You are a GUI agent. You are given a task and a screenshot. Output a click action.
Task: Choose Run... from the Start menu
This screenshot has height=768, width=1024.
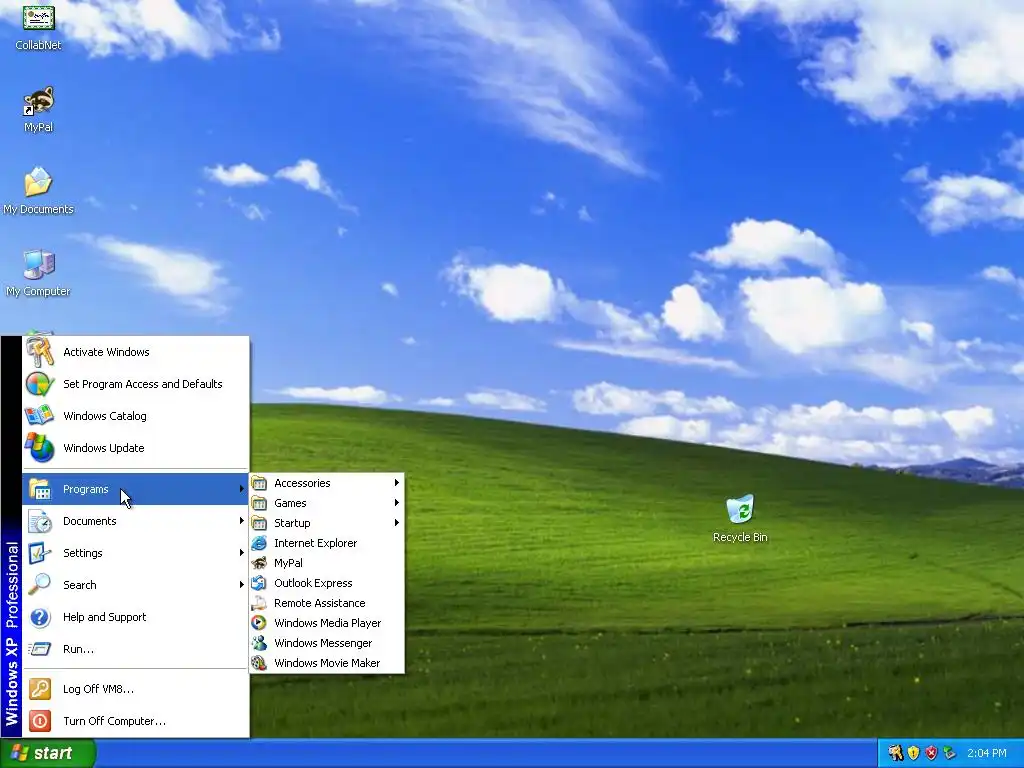point(136,649)
